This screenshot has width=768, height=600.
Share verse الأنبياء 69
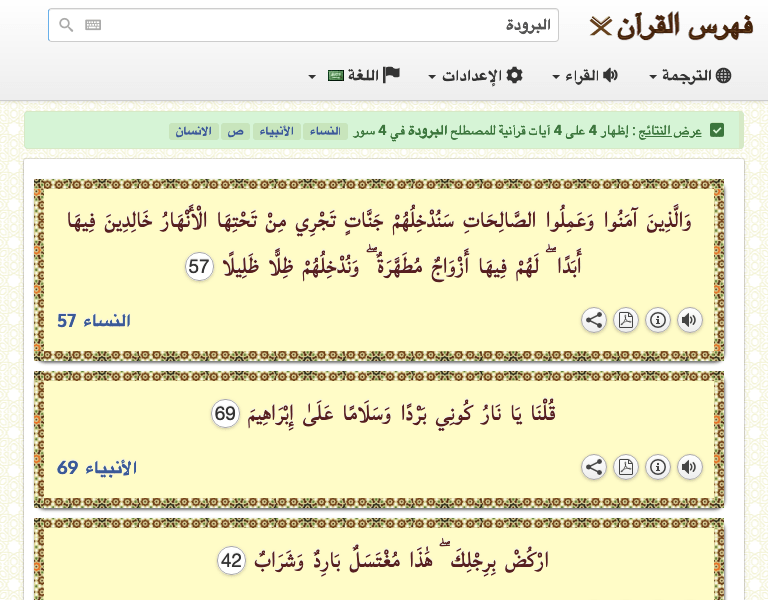click(x=593, y=467)
